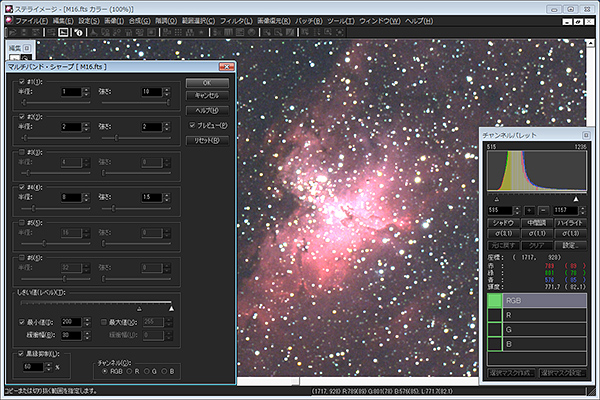Click the #2 強さ spinner arrows

pyautogui.click(x=166, y=127)
